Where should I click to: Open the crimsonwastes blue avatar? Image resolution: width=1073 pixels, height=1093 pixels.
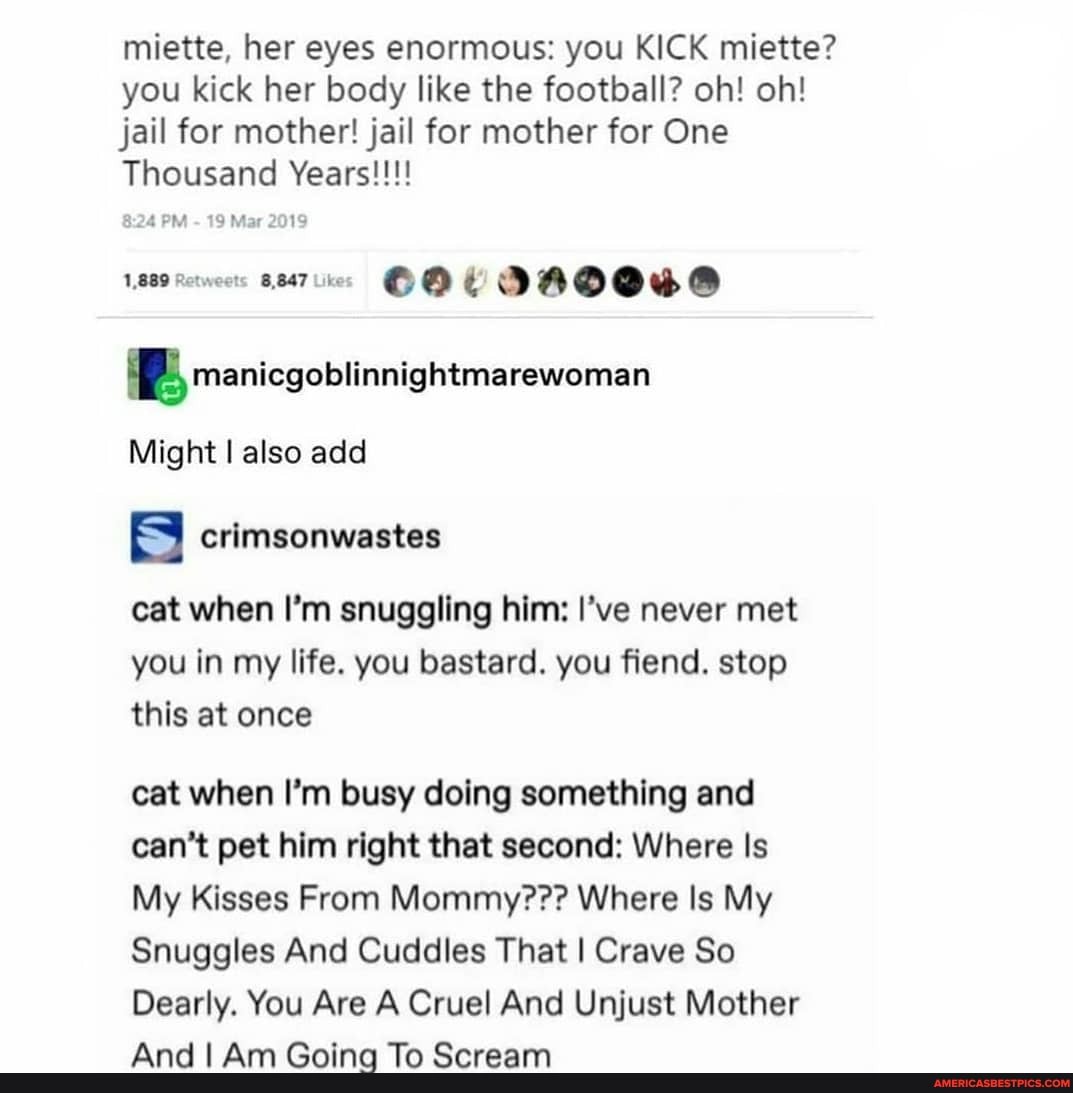point(156,537)
